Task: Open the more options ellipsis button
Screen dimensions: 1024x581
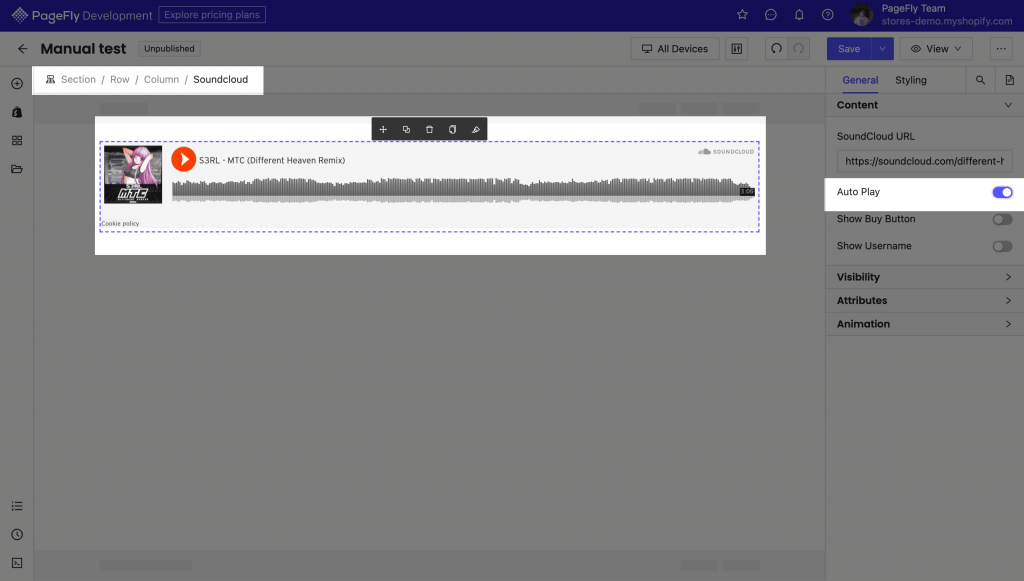Action: (x=1000, y=49)
